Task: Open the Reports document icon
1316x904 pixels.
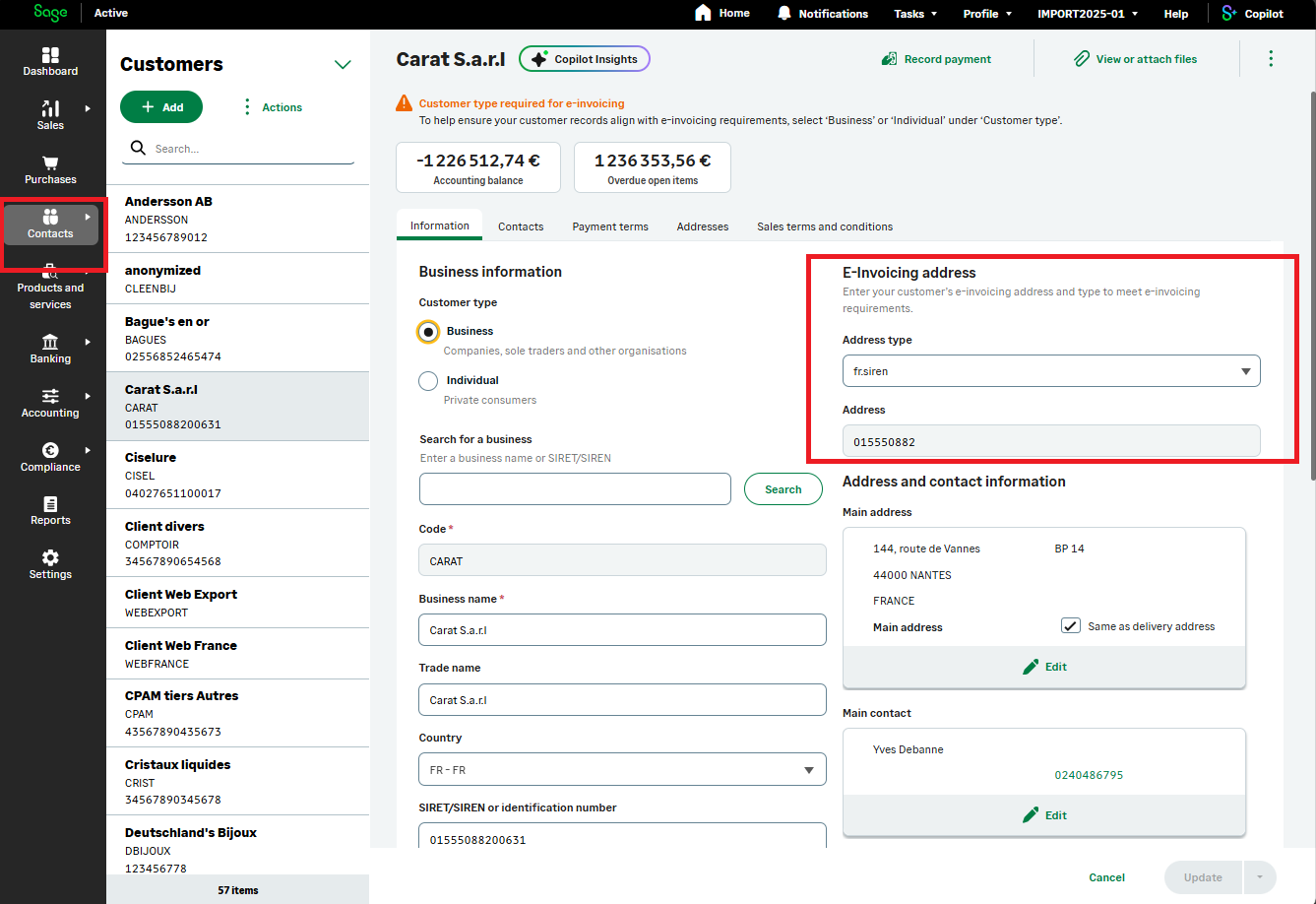Action: click(50, 503)
